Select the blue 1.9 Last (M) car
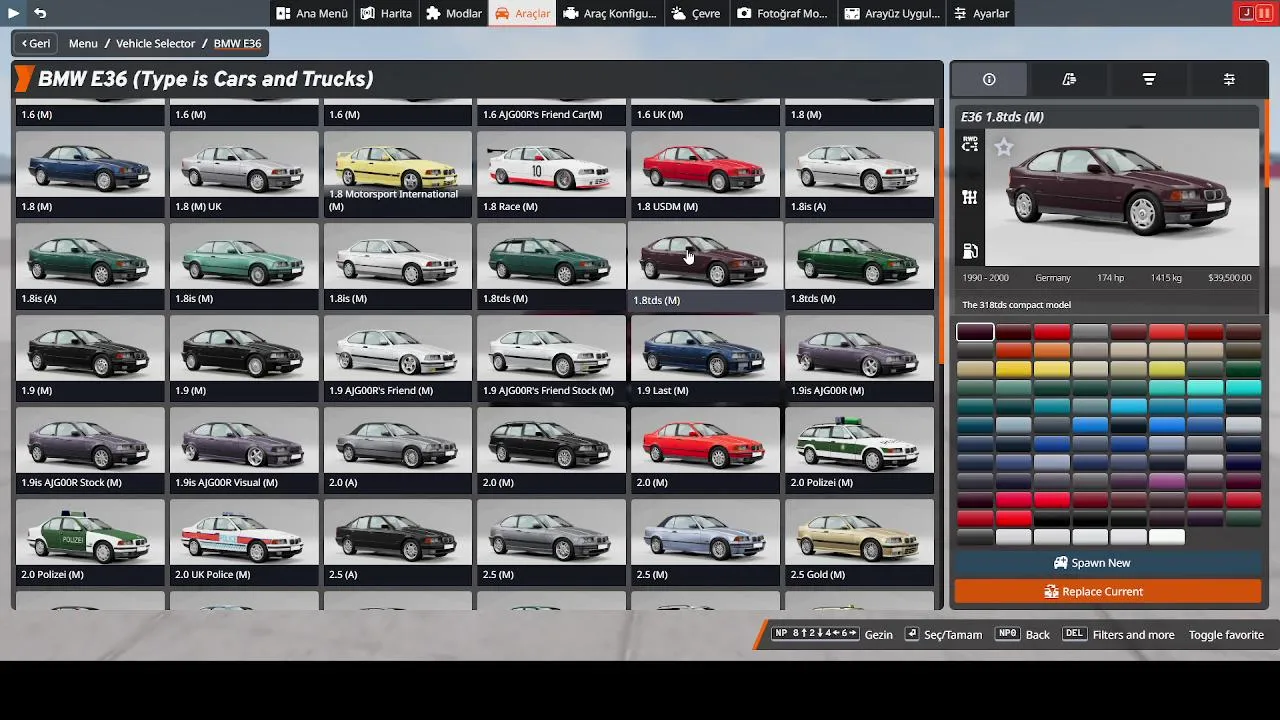Screen dimensions: 1280x720 pos(706,359)
